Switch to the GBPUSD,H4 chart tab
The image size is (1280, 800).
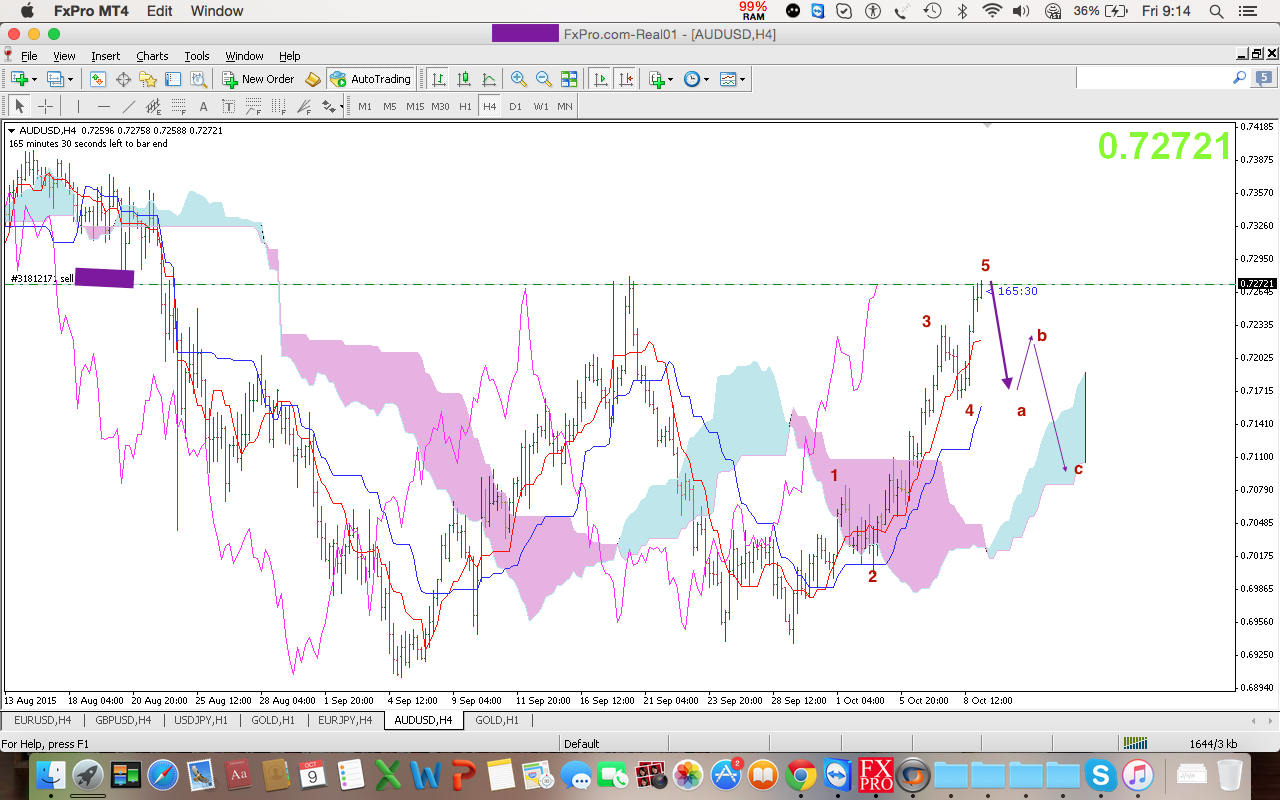[124, 720]
